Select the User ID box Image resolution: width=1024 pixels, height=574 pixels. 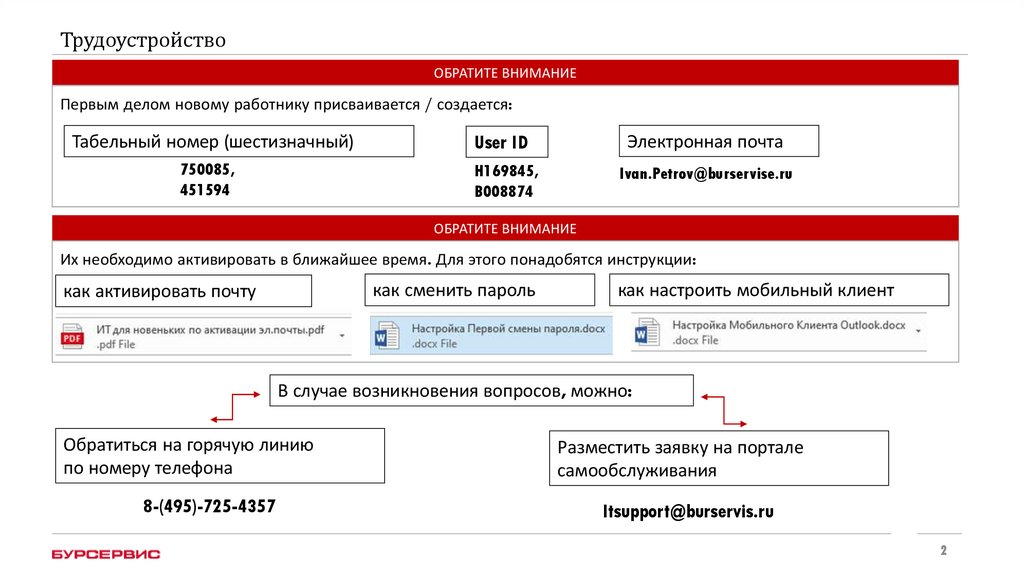tap(507, 142)
